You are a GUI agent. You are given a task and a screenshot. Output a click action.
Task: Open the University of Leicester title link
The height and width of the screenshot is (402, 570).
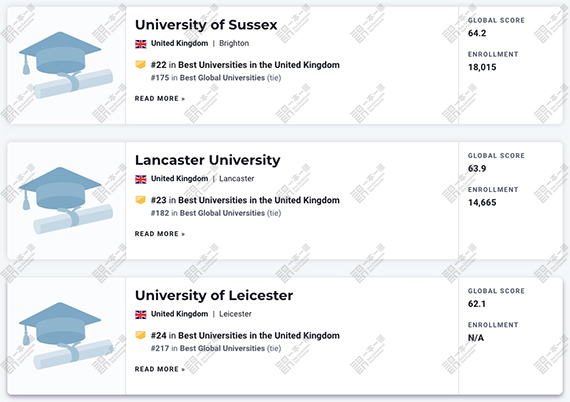214,295
